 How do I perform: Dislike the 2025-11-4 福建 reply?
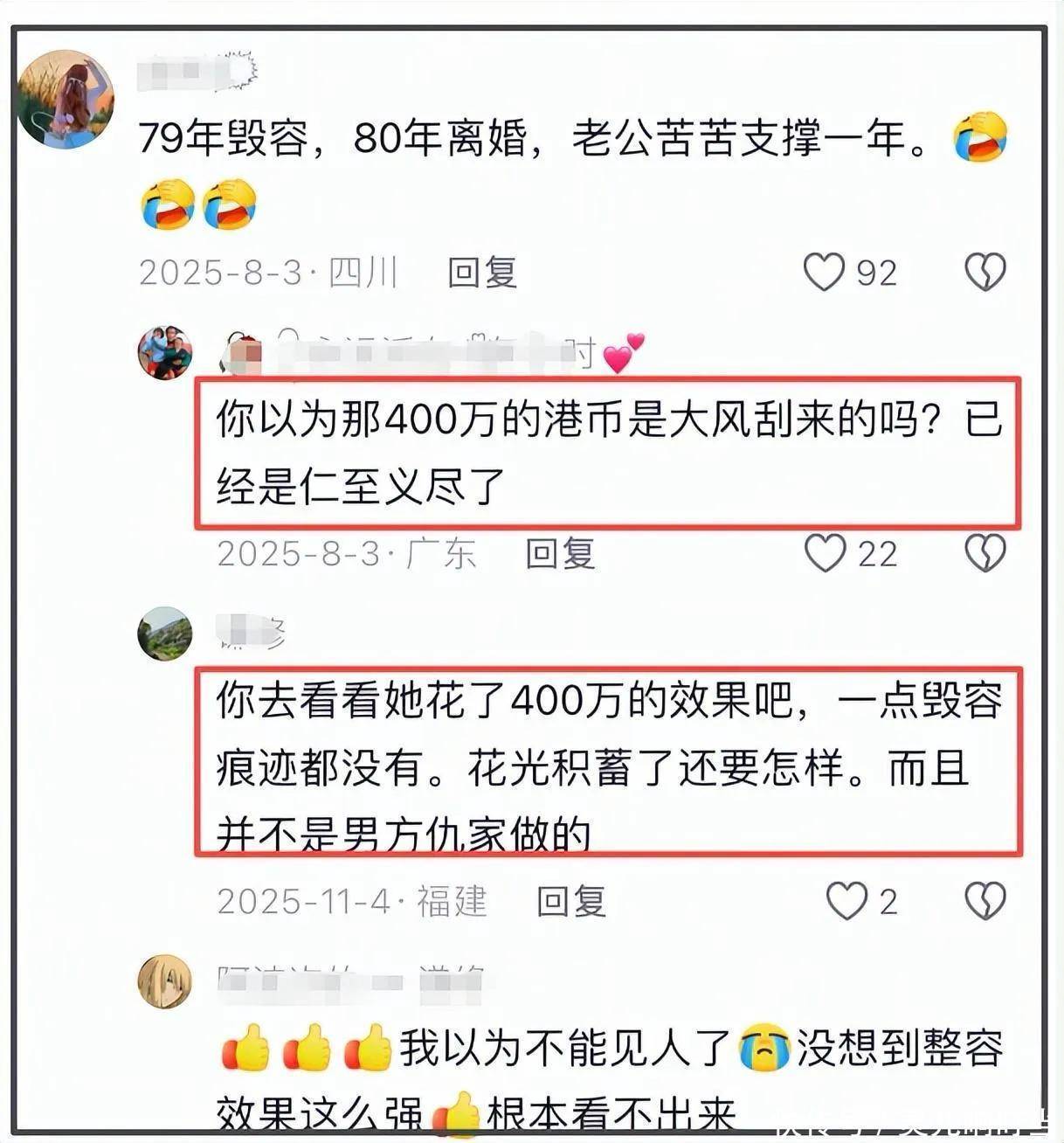click(985, 901)
